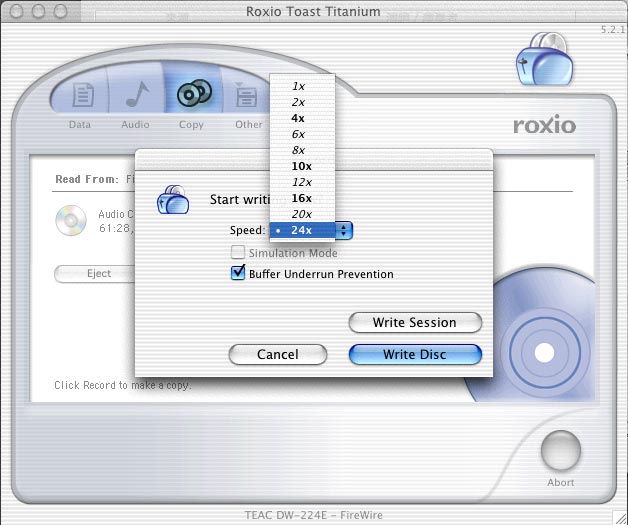Image resolution: width=628 pixels, height=525 pixels.
Task: Click the Copy tab label
Action: tap(191, 125)
